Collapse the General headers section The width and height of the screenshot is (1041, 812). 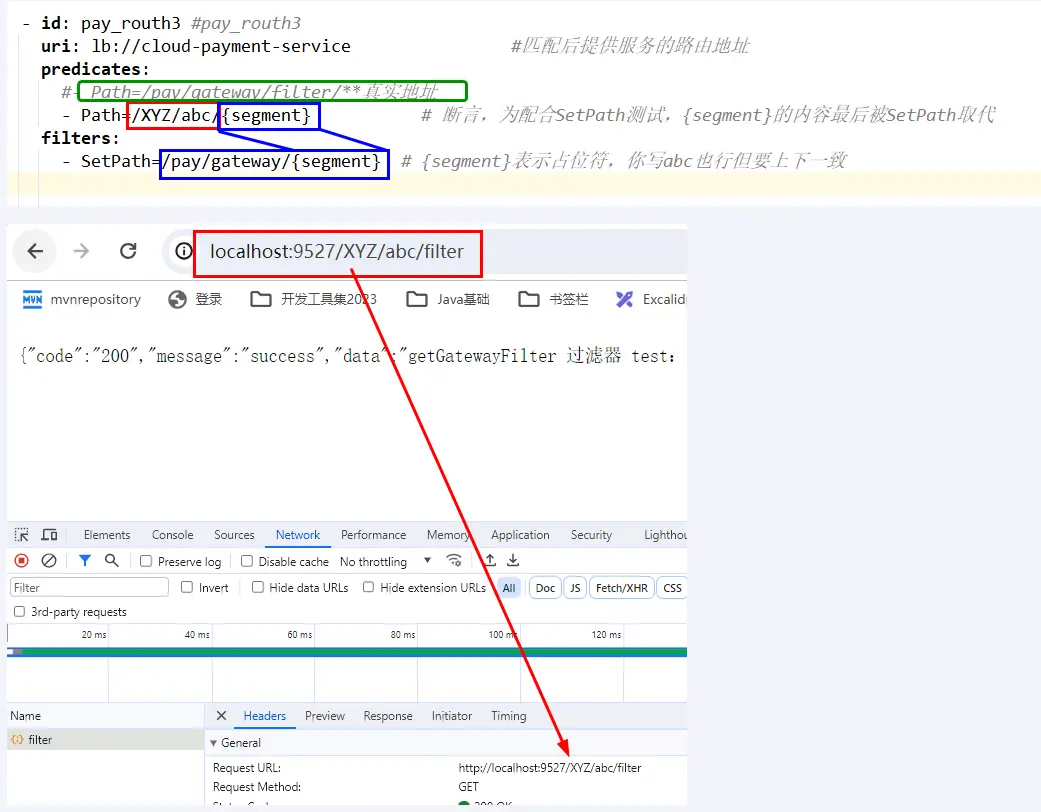pos(213,743)
